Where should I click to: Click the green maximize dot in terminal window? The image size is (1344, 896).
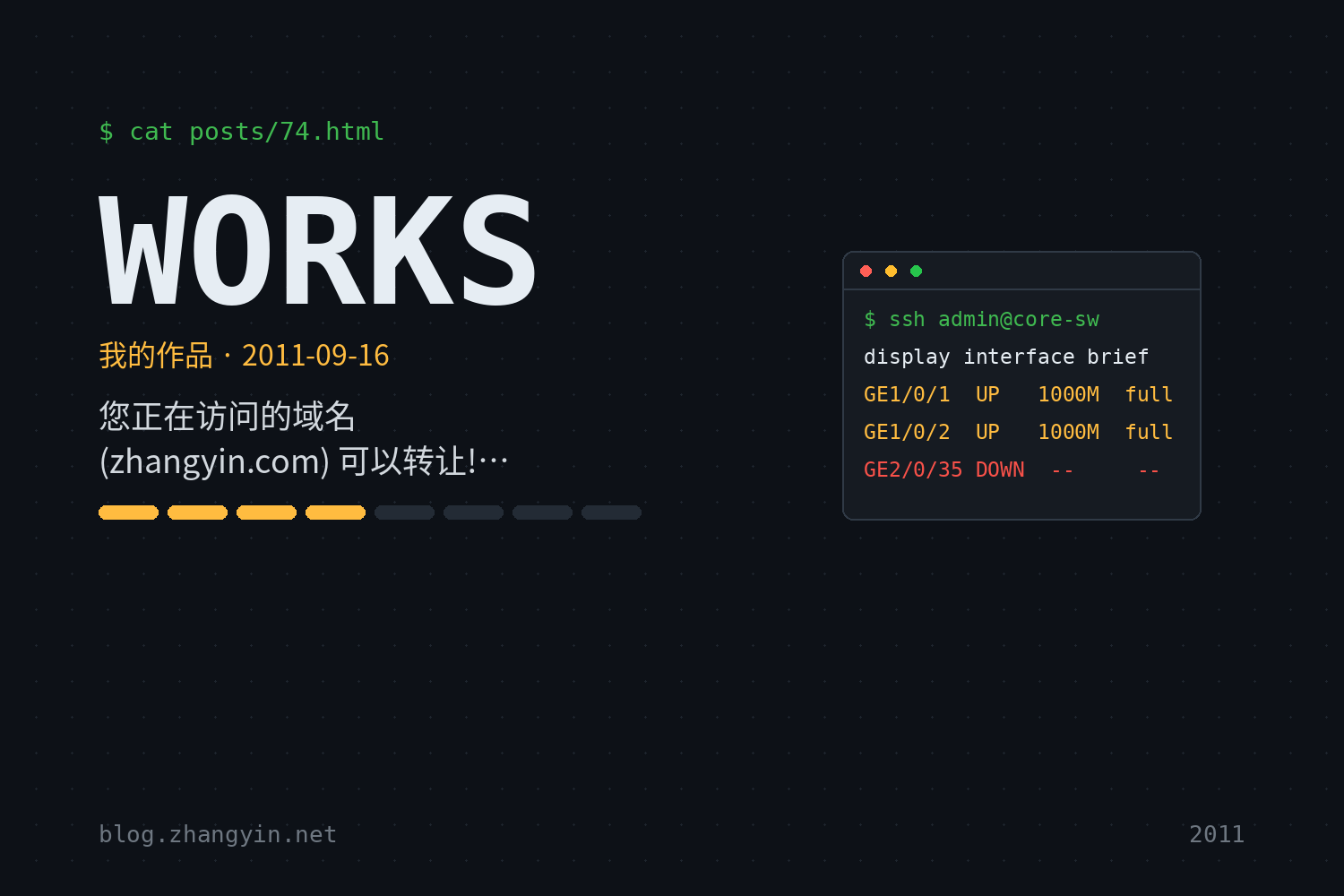(x=916, y=271)
